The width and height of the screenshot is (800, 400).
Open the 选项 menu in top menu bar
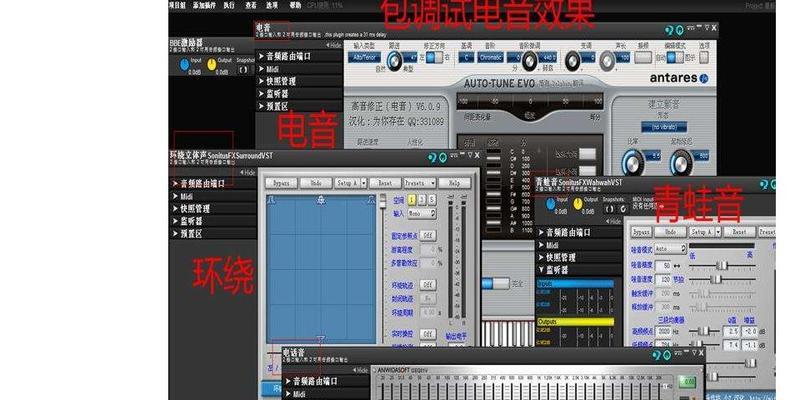[272, 5]
